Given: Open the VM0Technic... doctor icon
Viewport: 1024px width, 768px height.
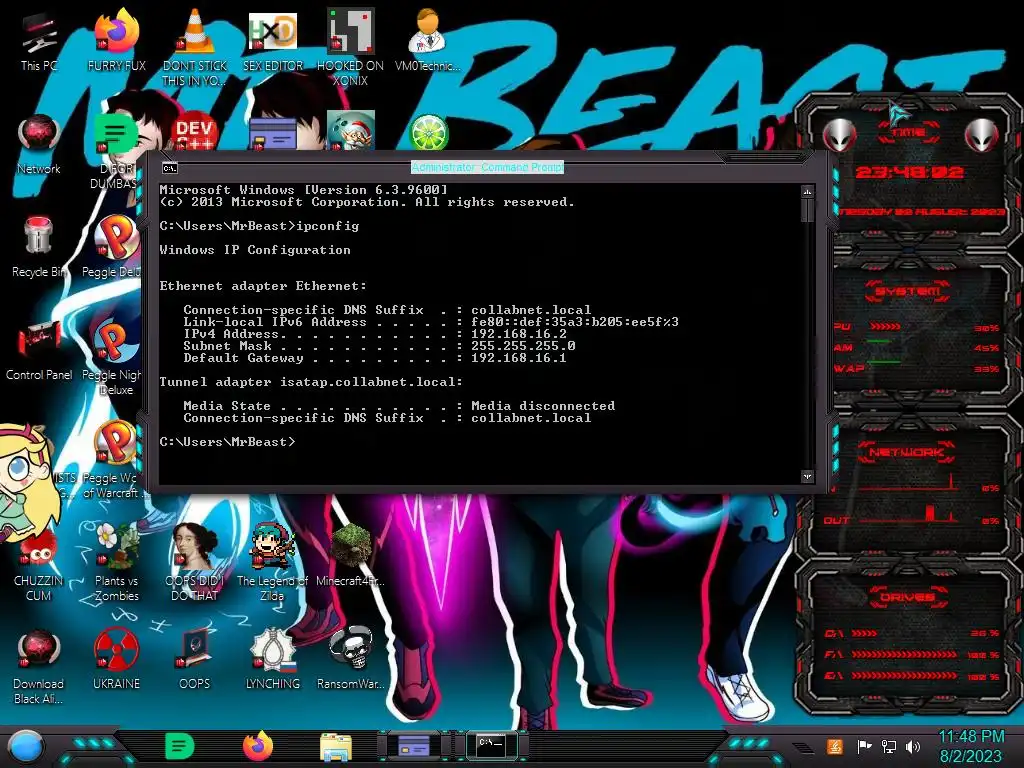Looking at the screenshot, I should [x=428, y=40].
